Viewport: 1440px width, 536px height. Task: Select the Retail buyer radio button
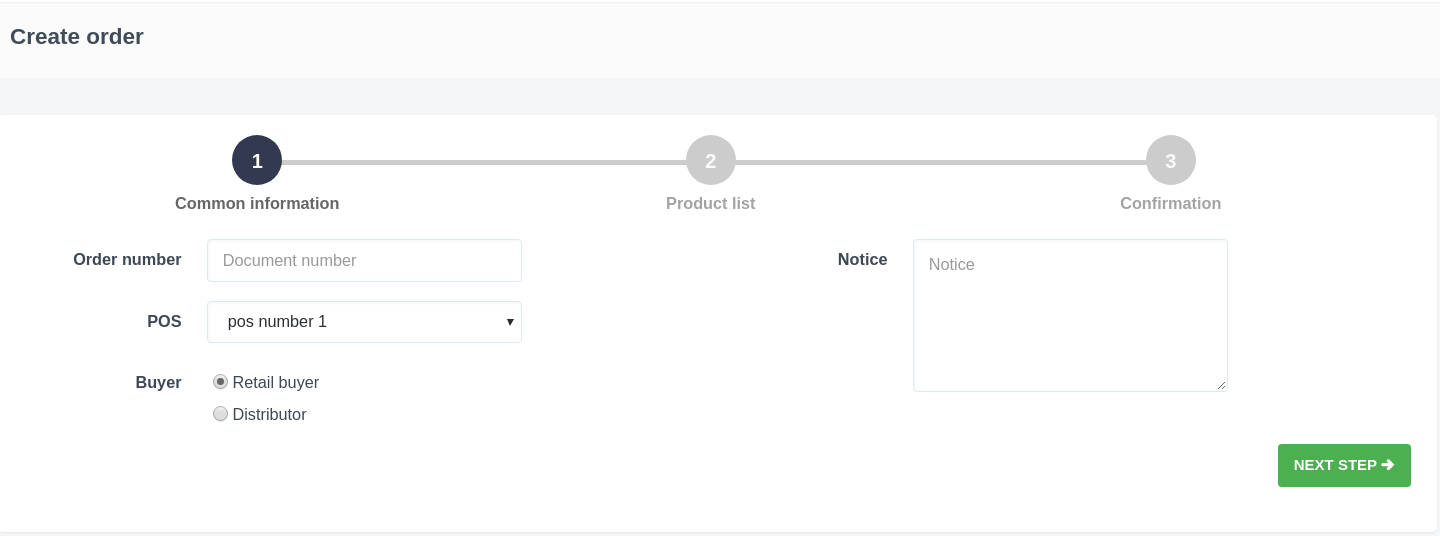(x=220, y=382)
